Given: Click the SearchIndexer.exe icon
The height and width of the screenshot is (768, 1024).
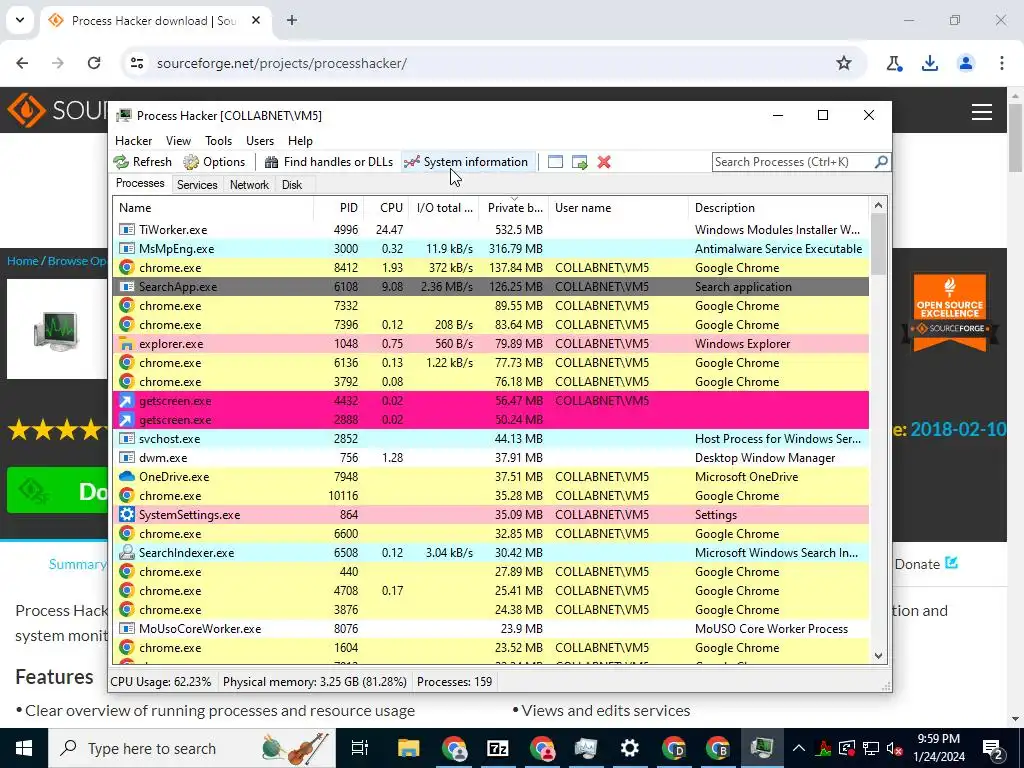Looking at the screenshot, I should point(127,552).
